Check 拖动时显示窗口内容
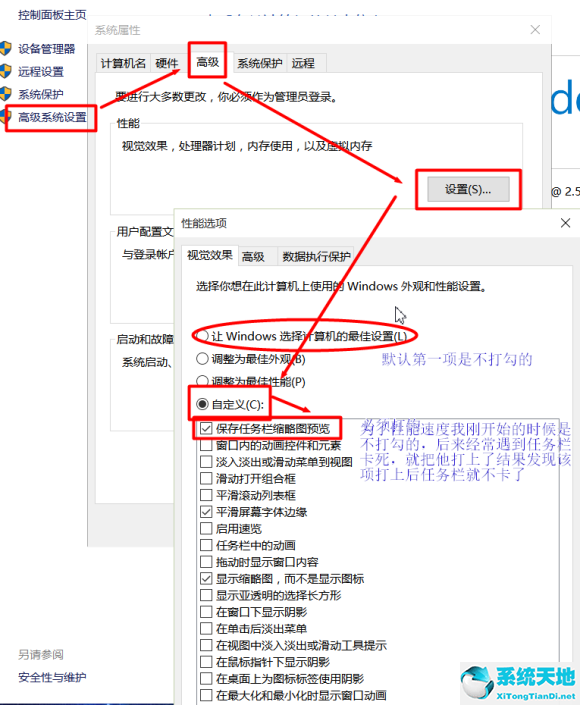The image size is (580, 705). point(206,562)
